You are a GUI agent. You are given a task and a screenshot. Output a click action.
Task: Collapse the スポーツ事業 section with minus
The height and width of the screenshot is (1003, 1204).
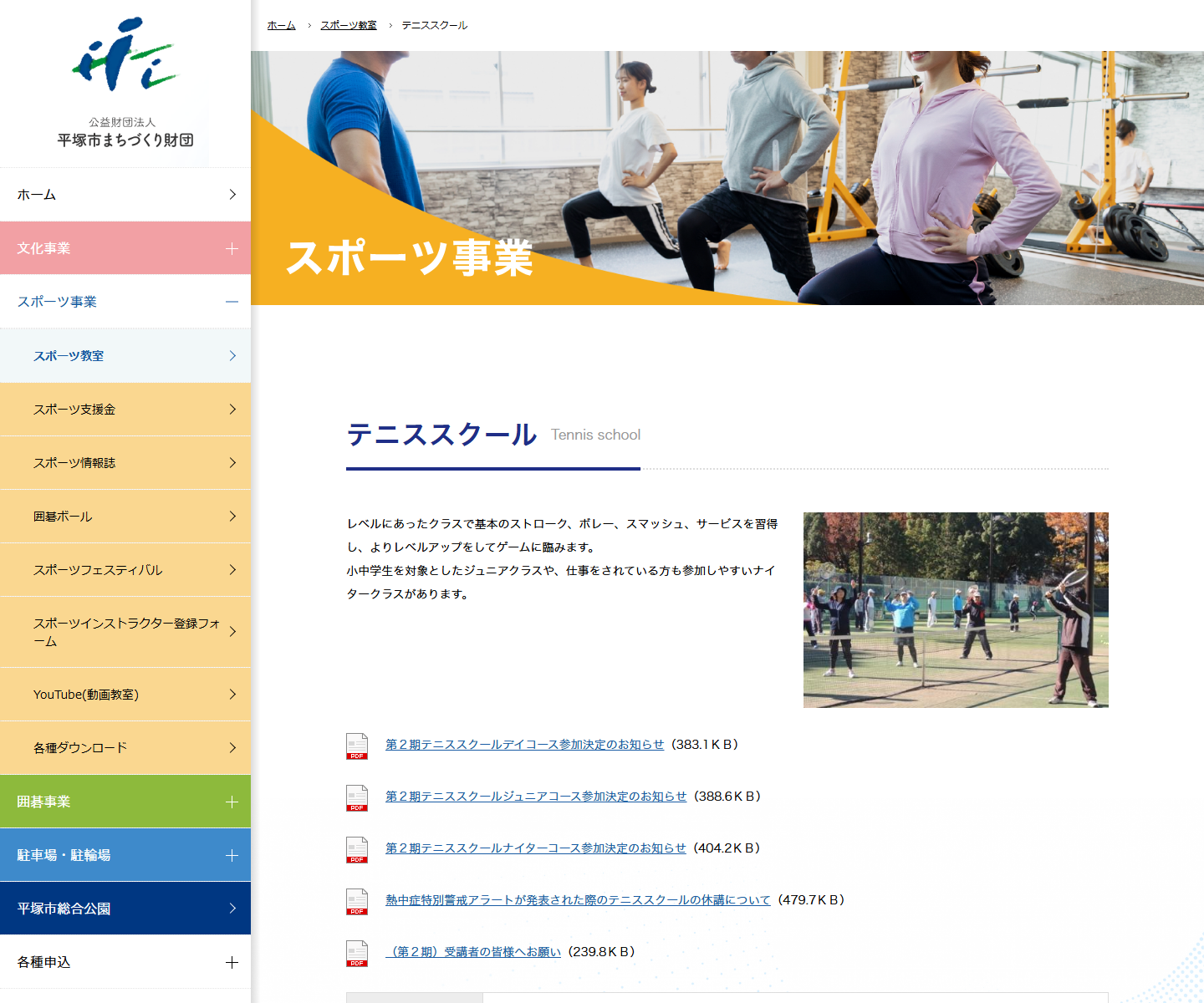point(232,302)
